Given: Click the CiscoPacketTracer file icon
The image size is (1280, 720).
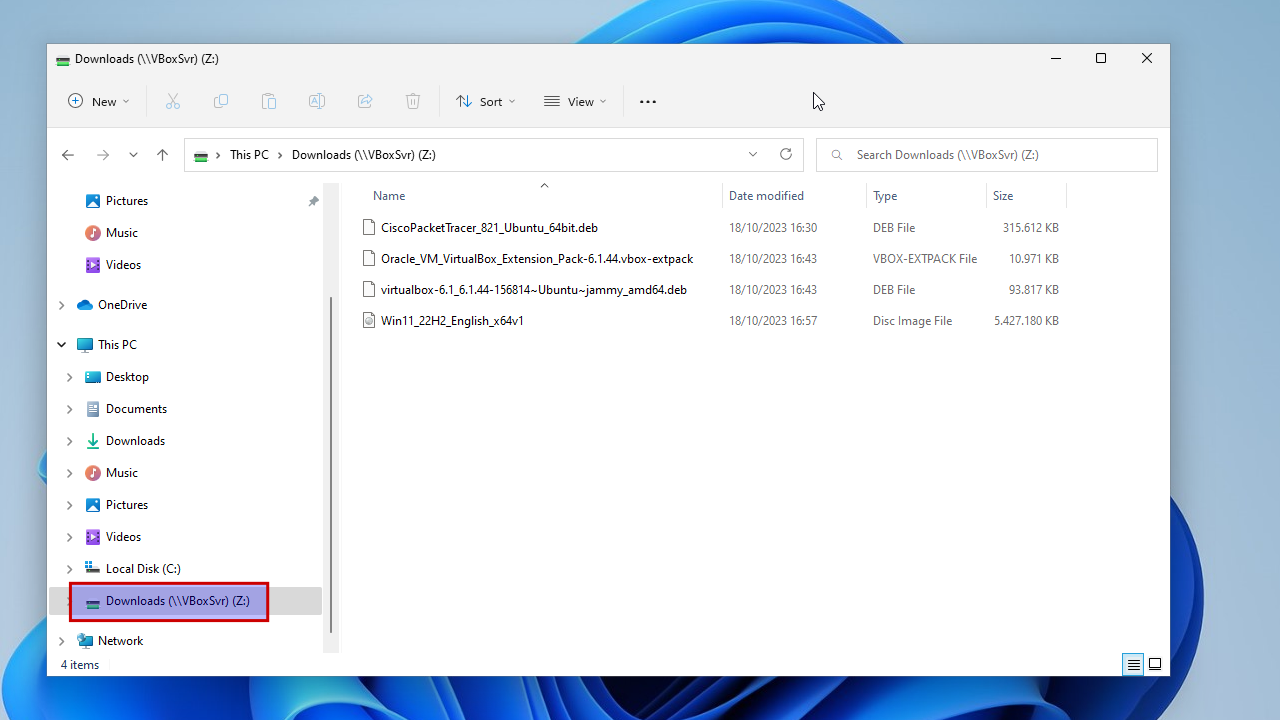Looking at the screenshot, I should (369, 228).
